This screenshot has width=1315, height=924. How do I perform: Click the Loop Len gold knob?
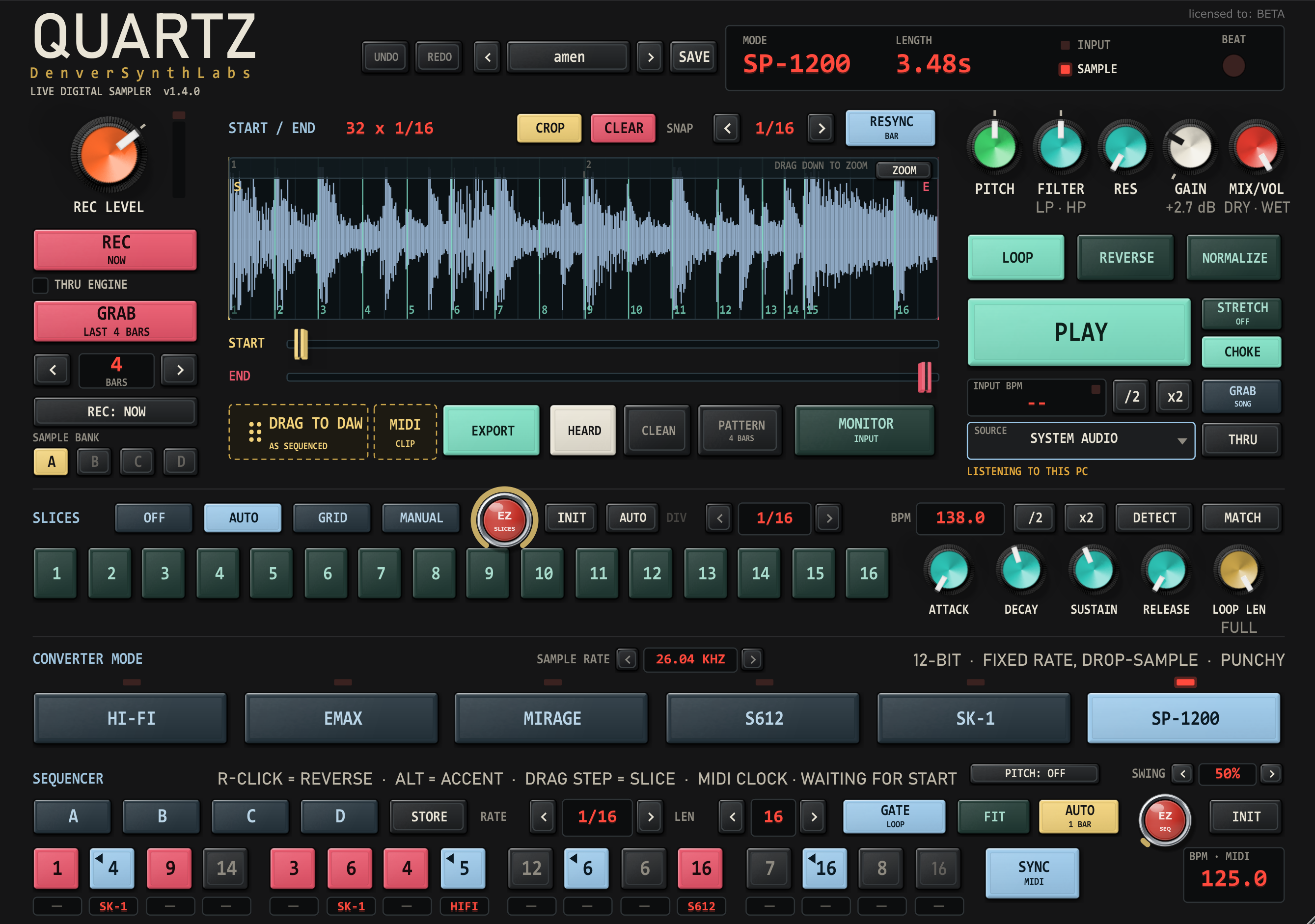pos(1238,569)
